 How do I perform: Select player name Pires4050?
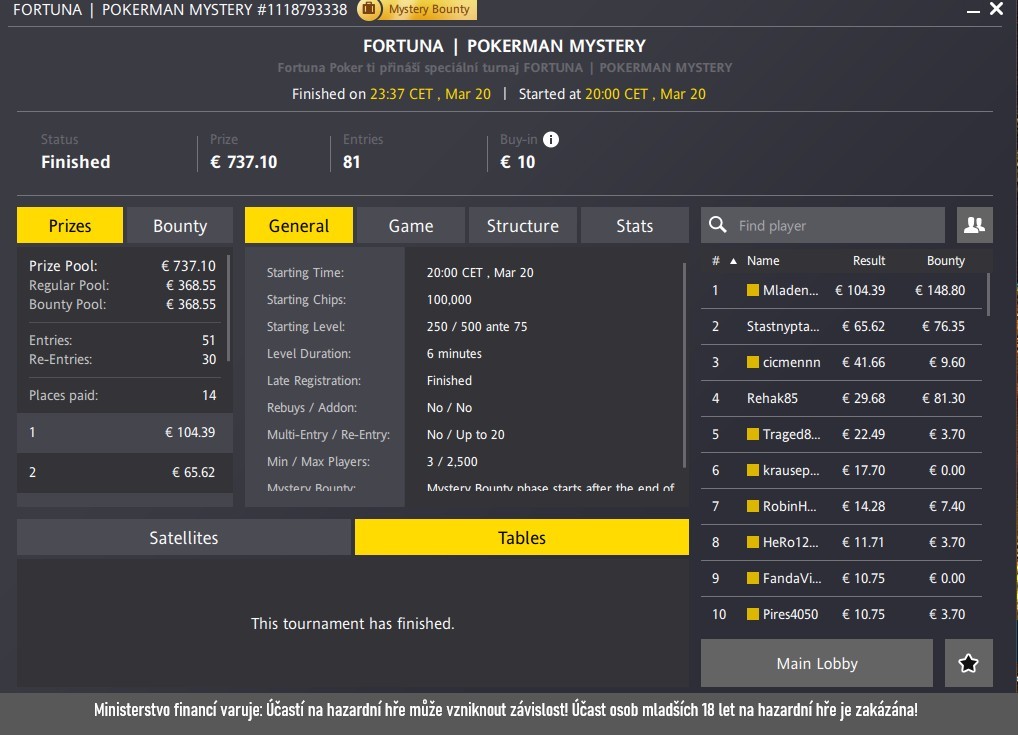(x=790, y=614)
